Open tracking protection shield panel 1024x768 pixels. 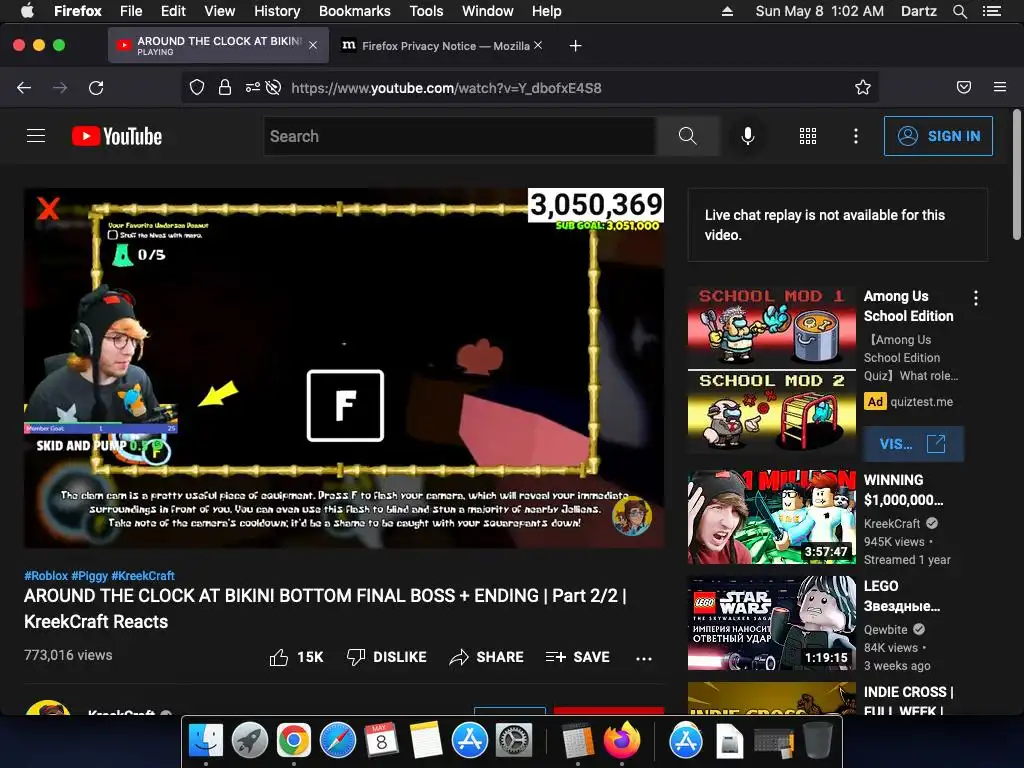click(197, 88)
